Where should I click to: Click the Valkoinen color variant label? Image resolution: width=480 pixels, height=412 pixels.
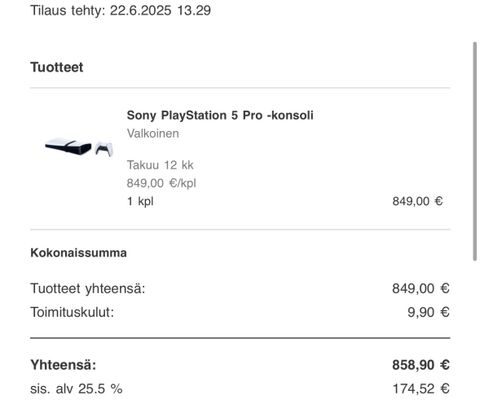pos(153,134)
